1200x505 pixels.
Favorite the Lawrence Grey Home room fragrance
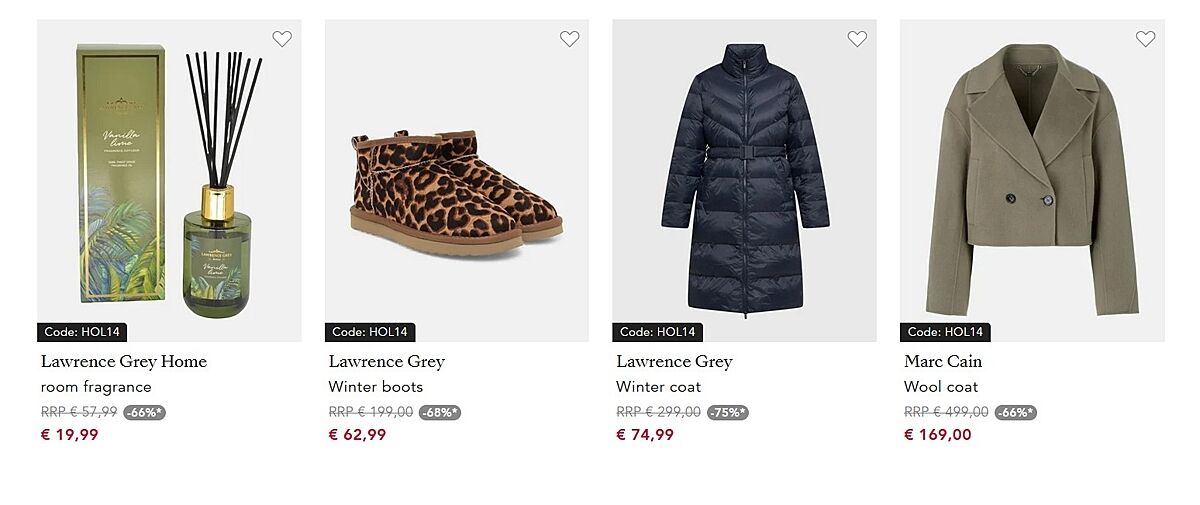[x=282, y=39]
